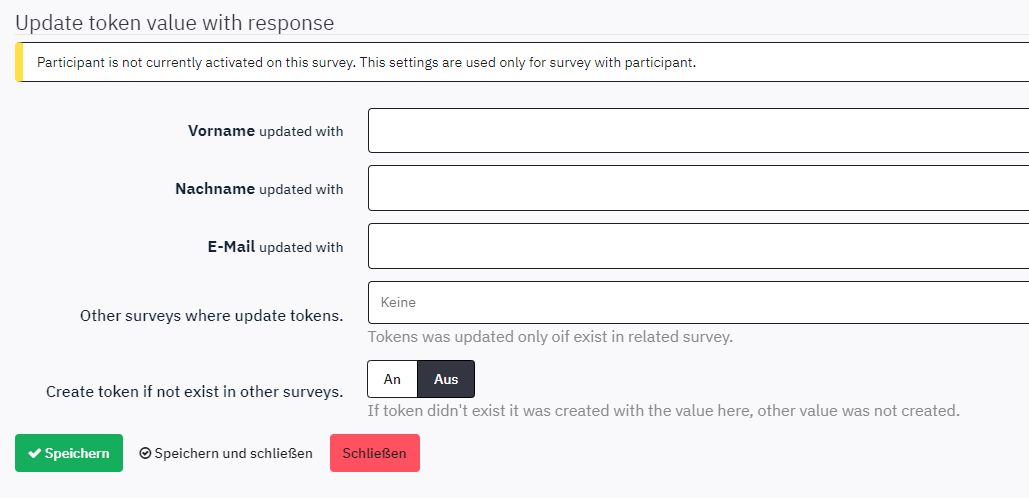
Task: Click Create token if not exist label
Action: (194, 391)
